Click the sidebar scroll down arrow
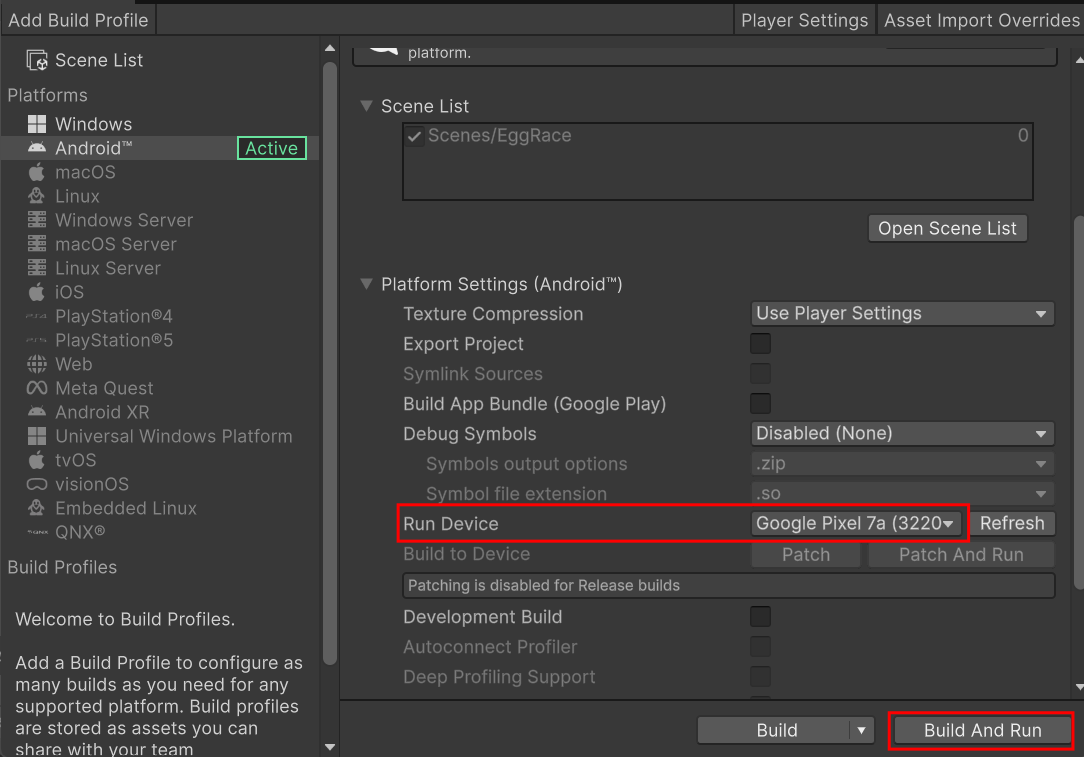1084x757 pixels. click(330, 747)
